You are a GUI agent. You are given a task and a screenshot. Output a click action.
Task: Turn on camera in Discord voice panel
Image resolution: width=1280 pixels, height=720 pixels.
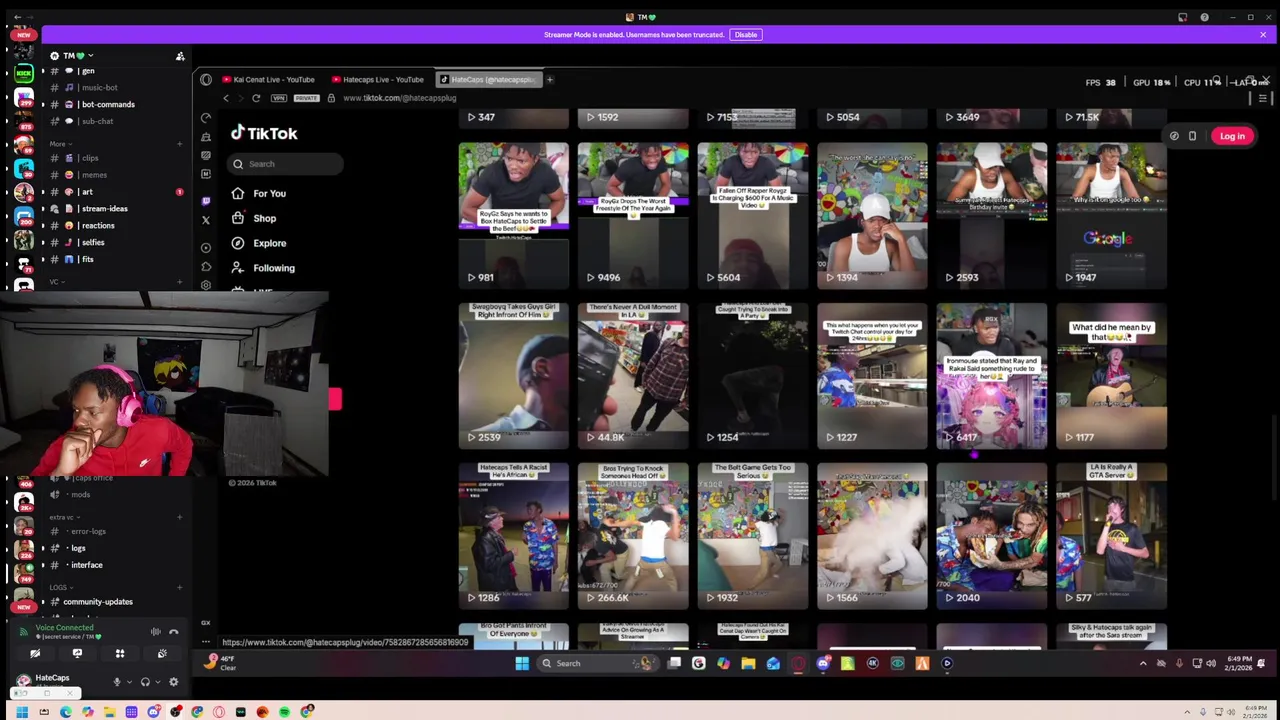coord(35,653)
